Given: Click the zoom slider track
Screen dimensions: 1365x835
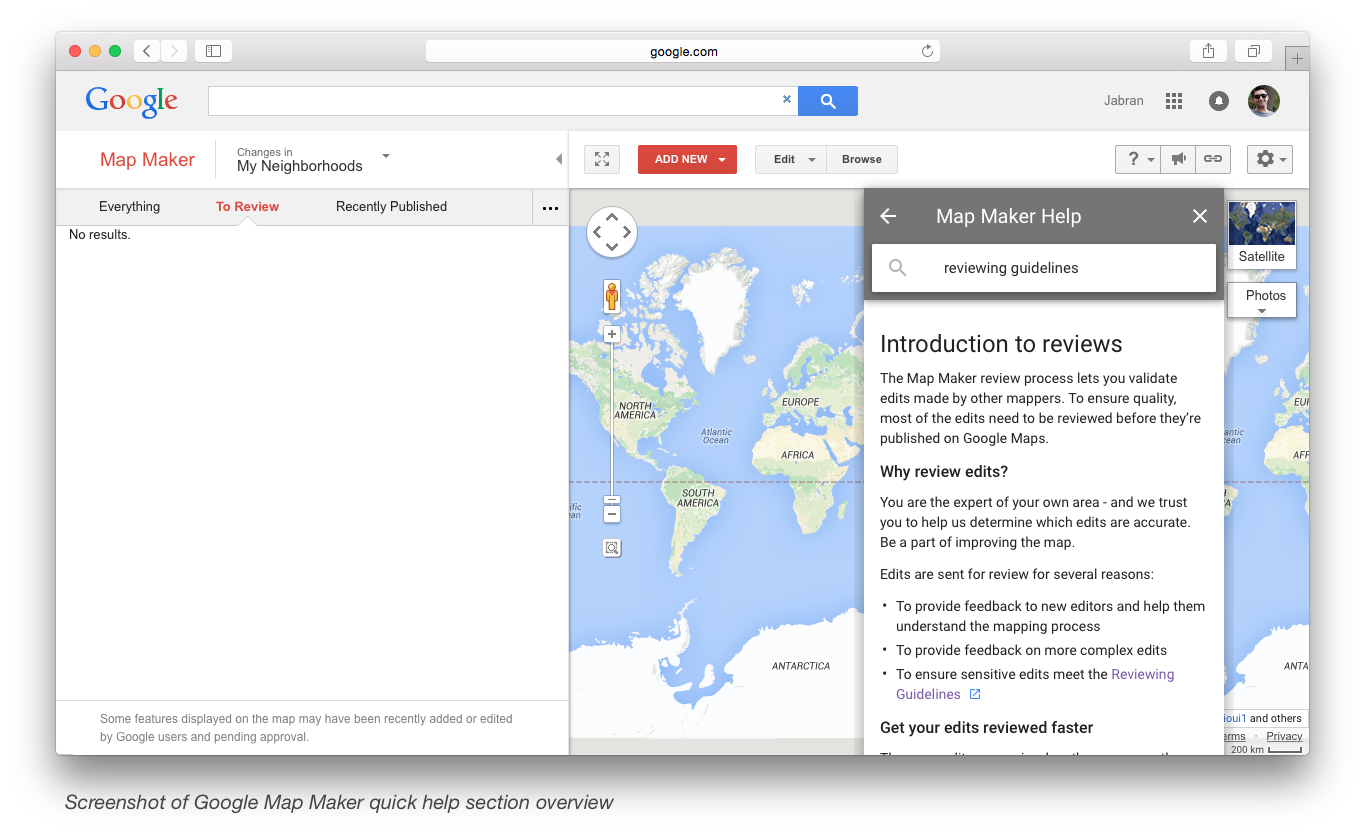Looking at the screenshot, I should (x=612, y=420).
